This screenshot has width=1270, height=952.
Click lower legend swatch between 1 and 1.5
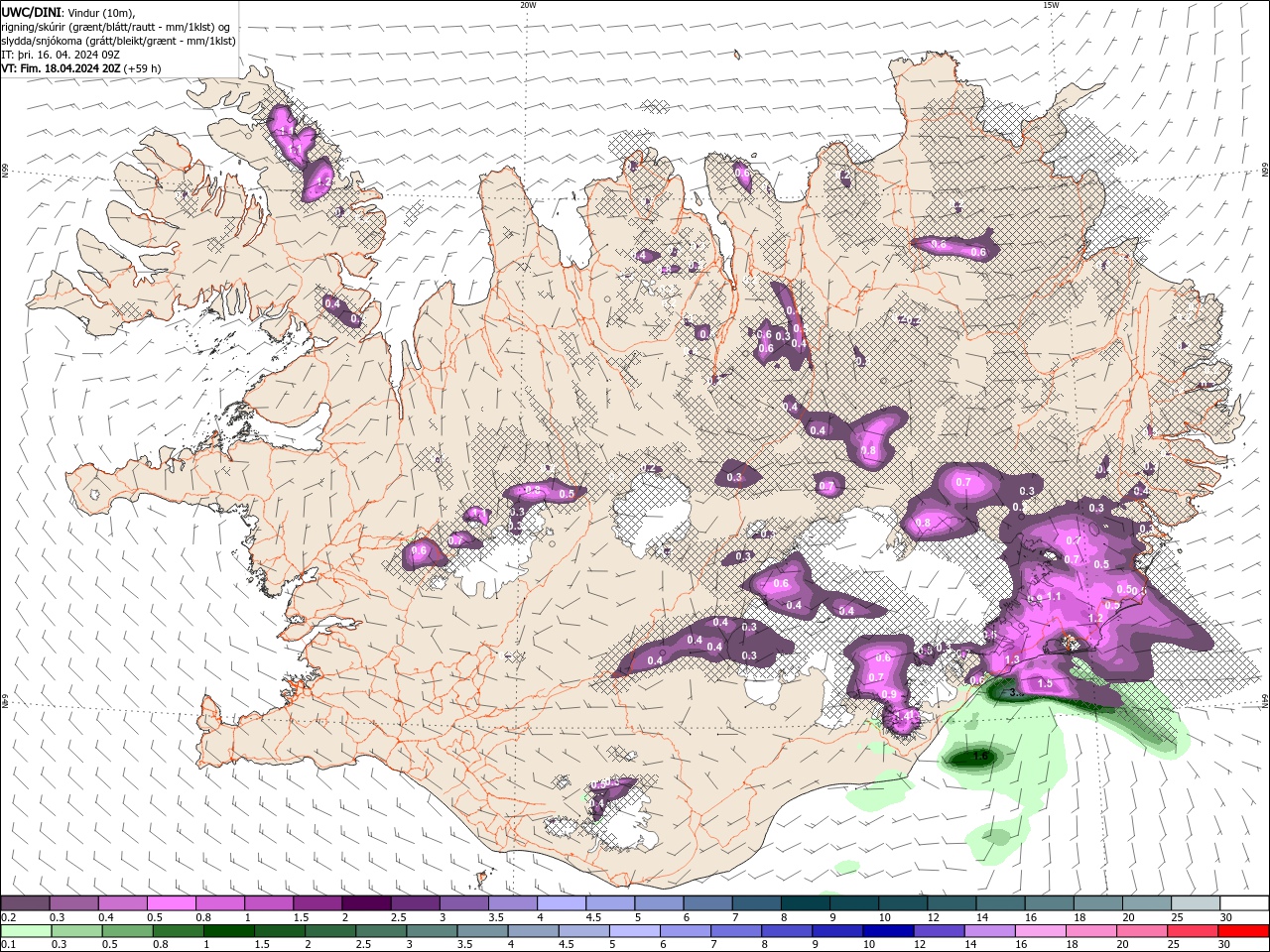point(228,931)
